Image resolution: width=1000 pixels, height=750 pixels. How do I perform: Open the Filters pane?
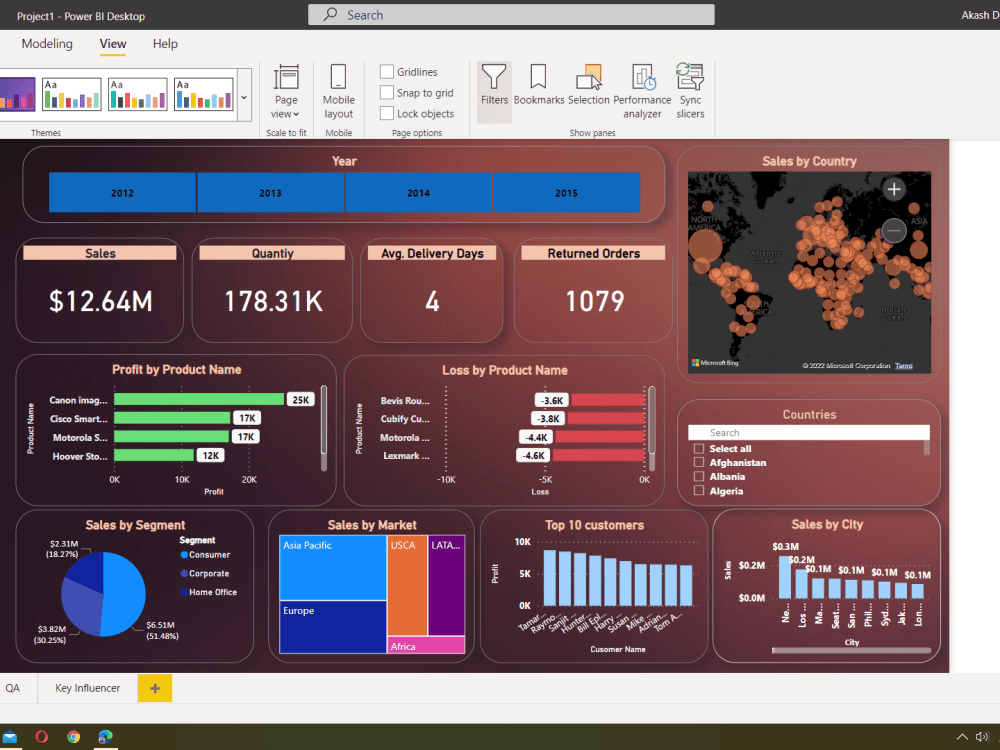pos(493,88)
